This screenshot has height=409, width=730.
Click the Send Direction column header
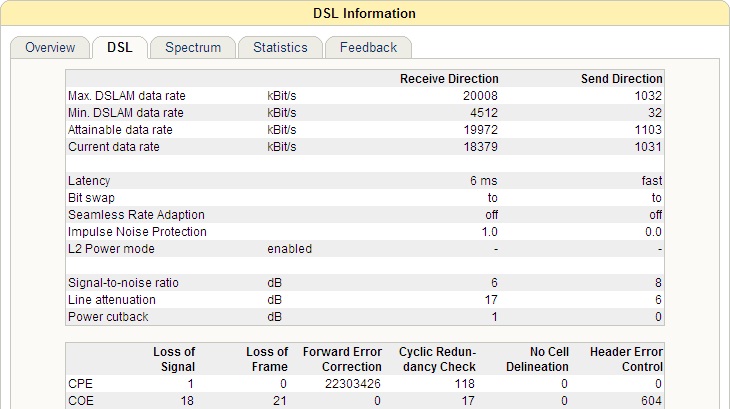point(622,79)
